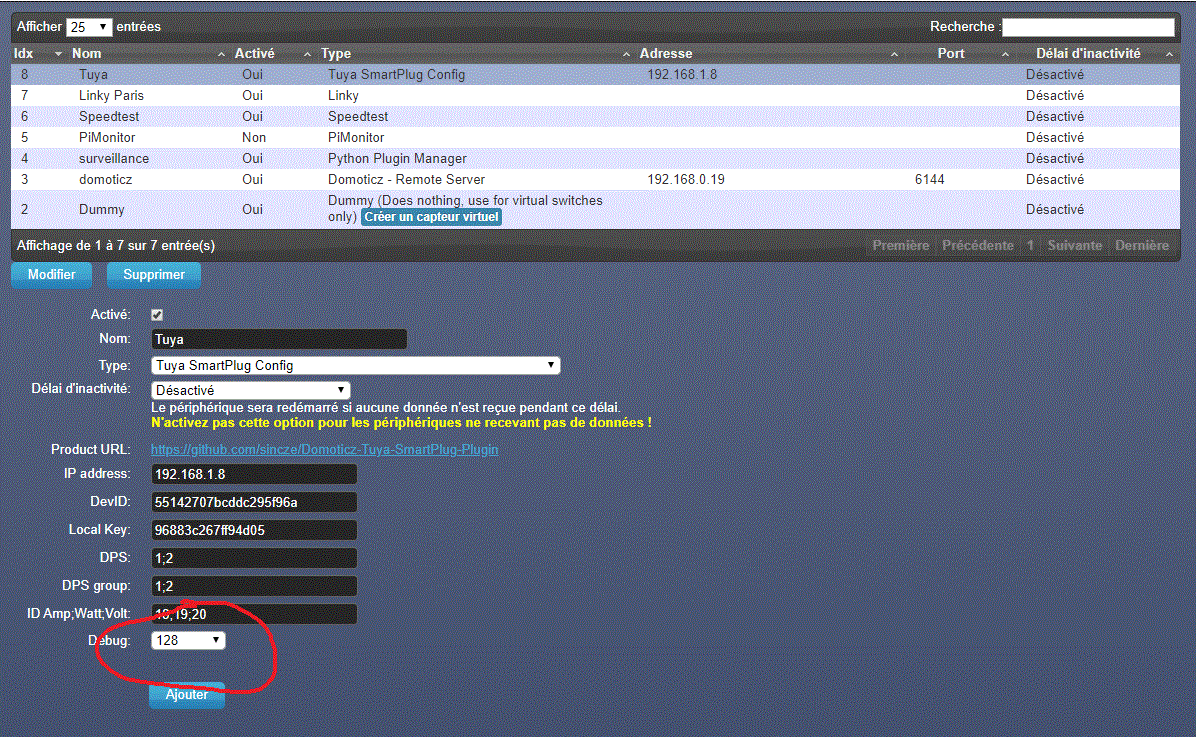Open the Type dropdown Tuya SmartPlug Config
The width and height of the screenshot is (1196, 737).
pos(355,365)
